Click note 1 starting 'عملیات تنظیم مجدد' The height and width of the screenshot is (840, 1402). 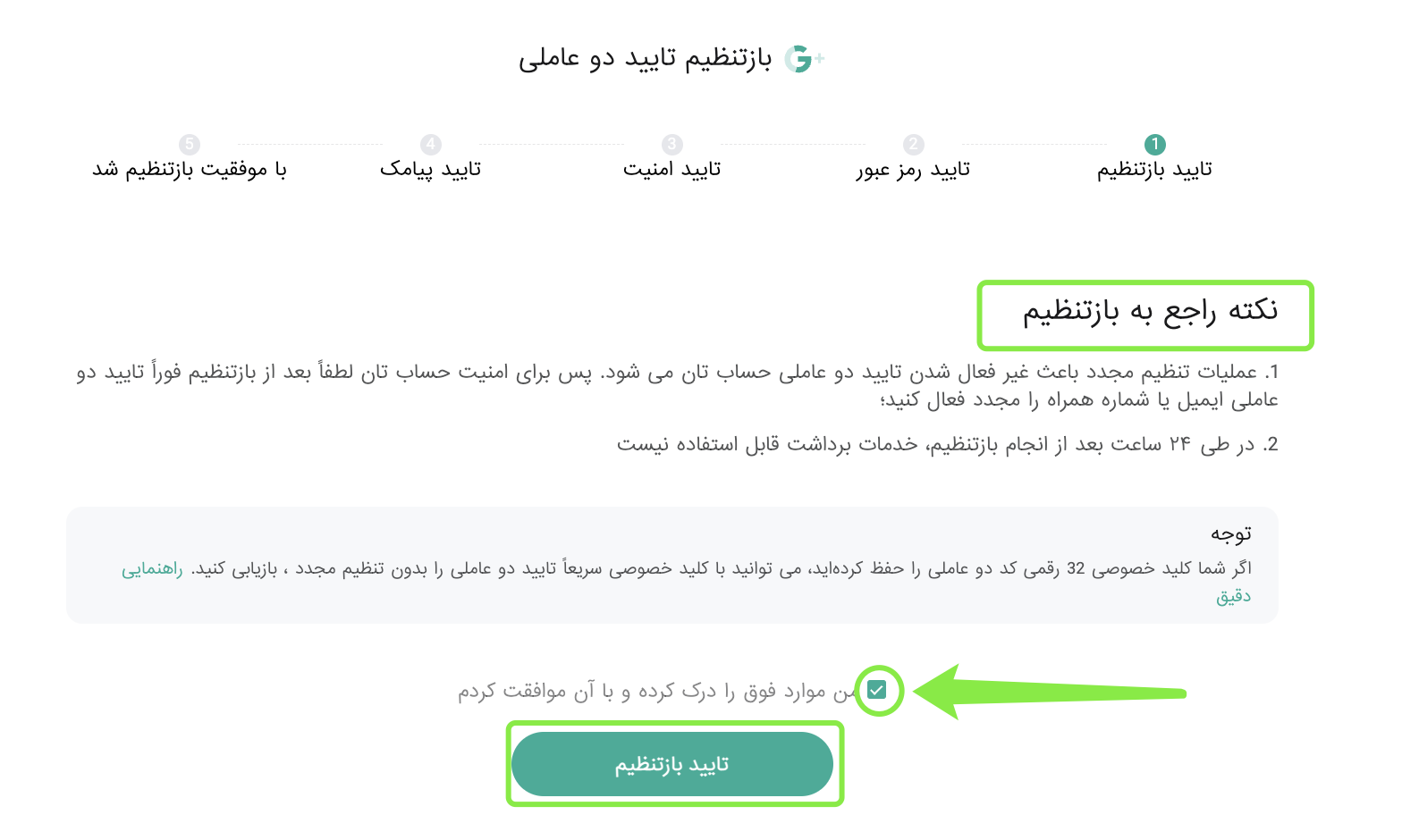[678, 385]
